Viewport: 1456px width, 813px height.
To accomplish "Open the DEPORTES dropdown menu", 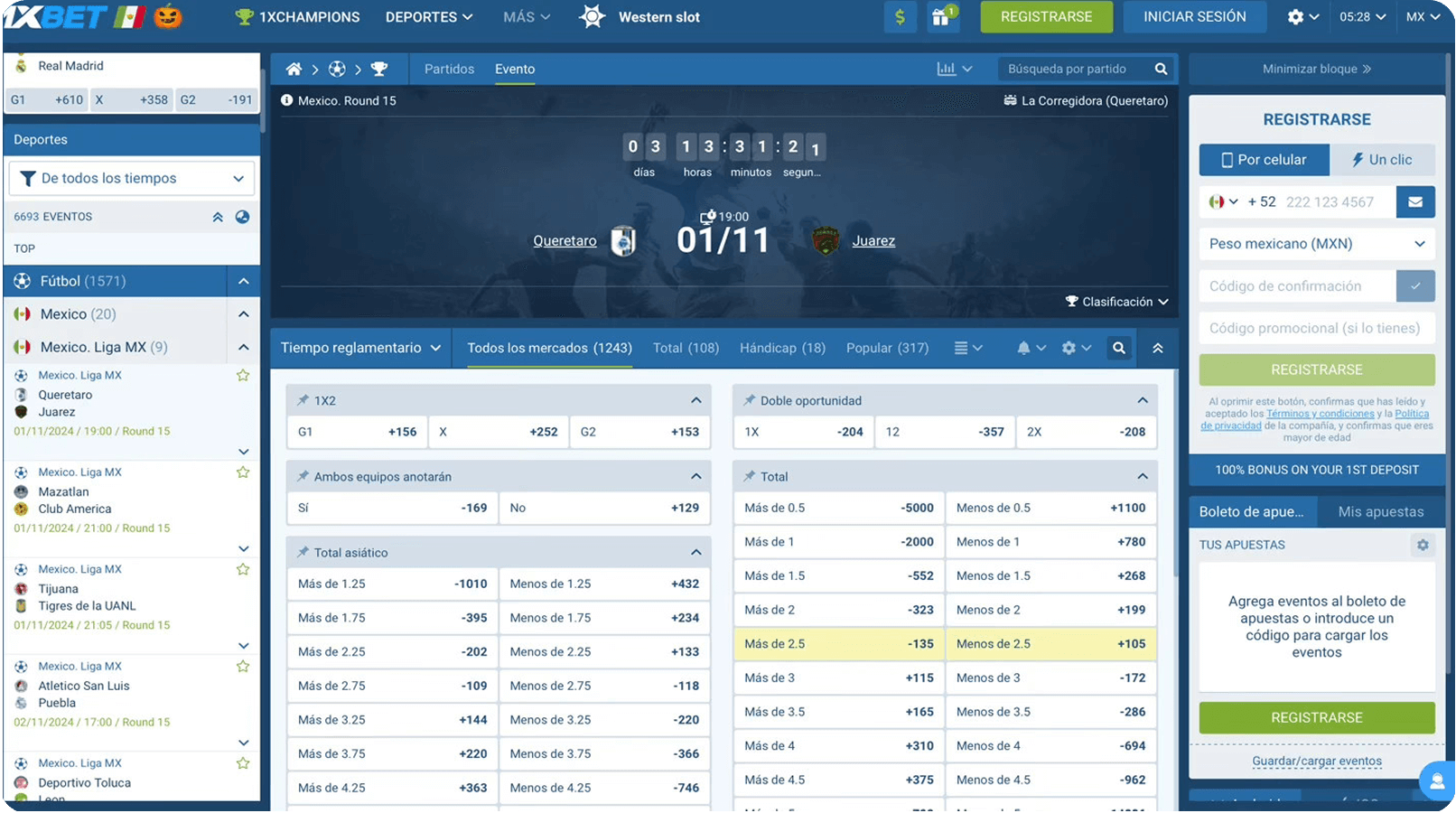I will 429,17.
